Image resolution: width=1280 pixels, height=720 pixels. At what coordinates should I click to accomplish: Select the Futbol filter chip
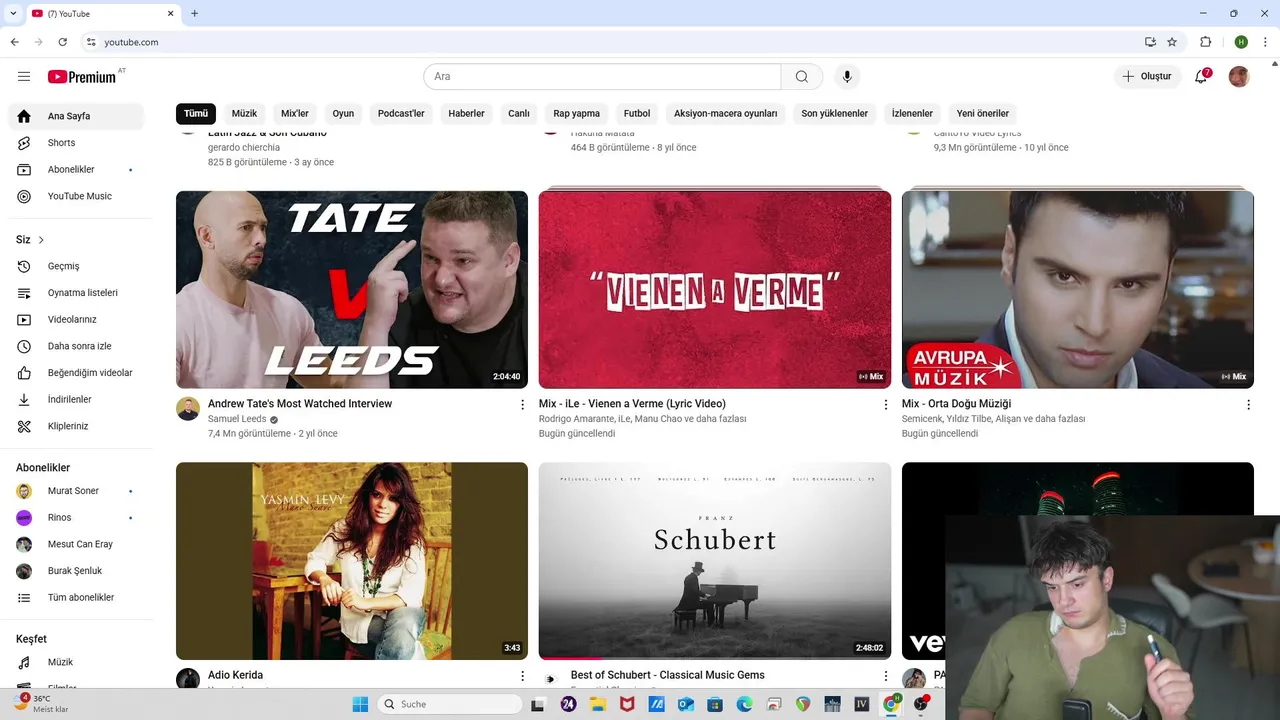(637, 113)
